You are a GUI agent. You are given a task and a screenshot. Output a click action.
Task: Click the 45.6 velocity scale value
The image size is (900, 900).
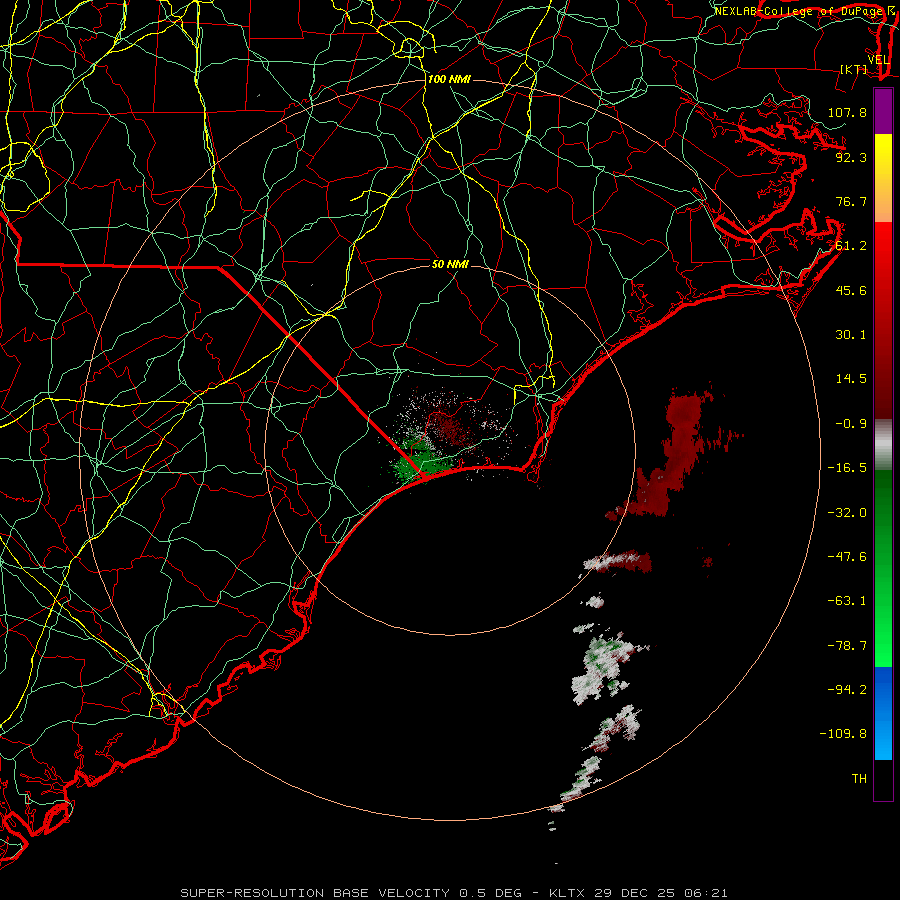point(851,290)
